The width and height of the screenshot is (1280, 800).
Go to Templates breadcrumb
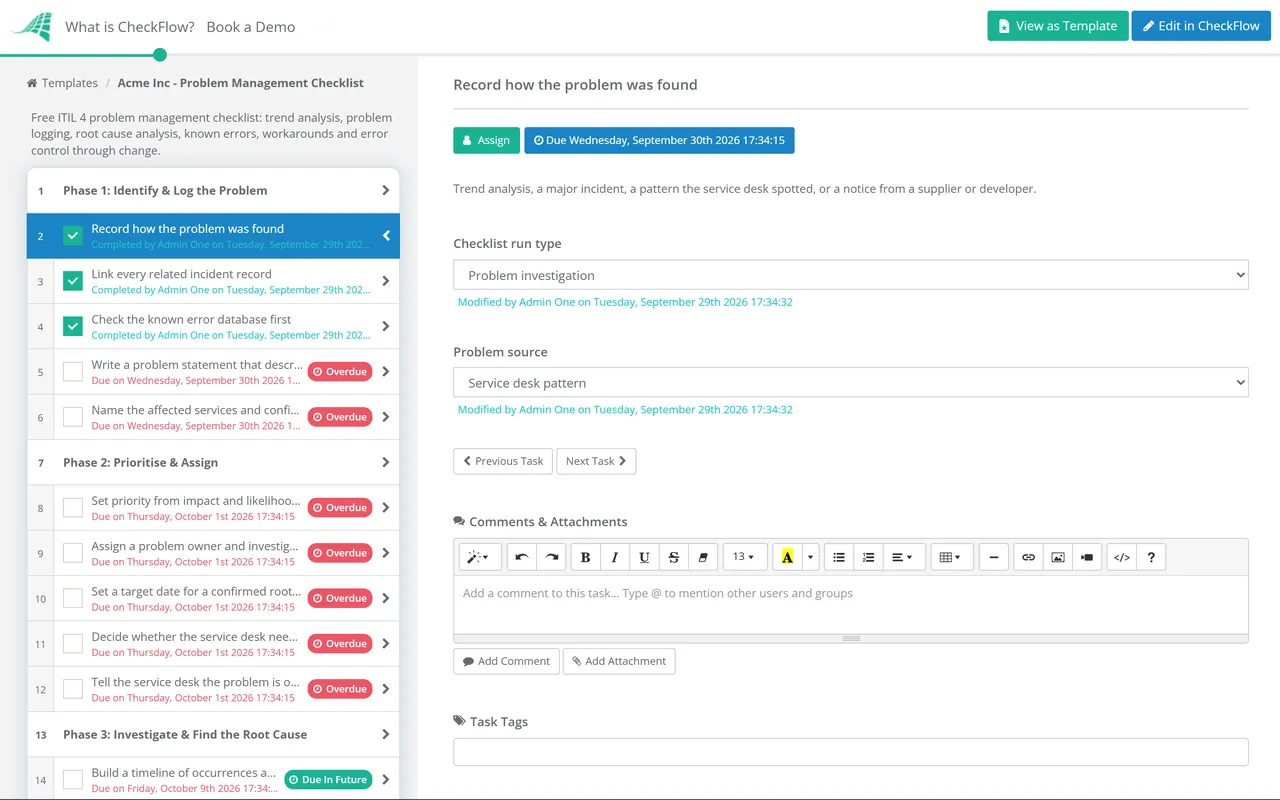click(x=62, y=83)
